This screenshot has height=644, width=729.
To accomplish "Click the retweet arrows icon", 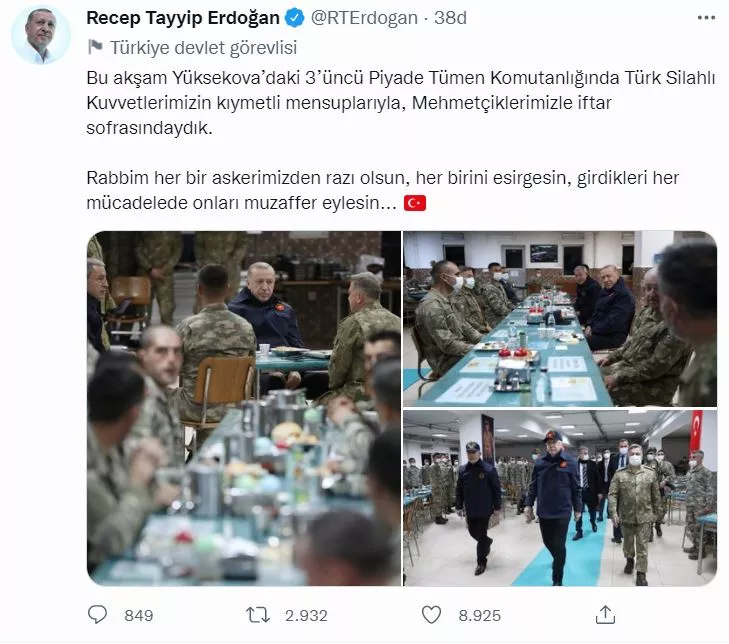I will pos(258,615).
